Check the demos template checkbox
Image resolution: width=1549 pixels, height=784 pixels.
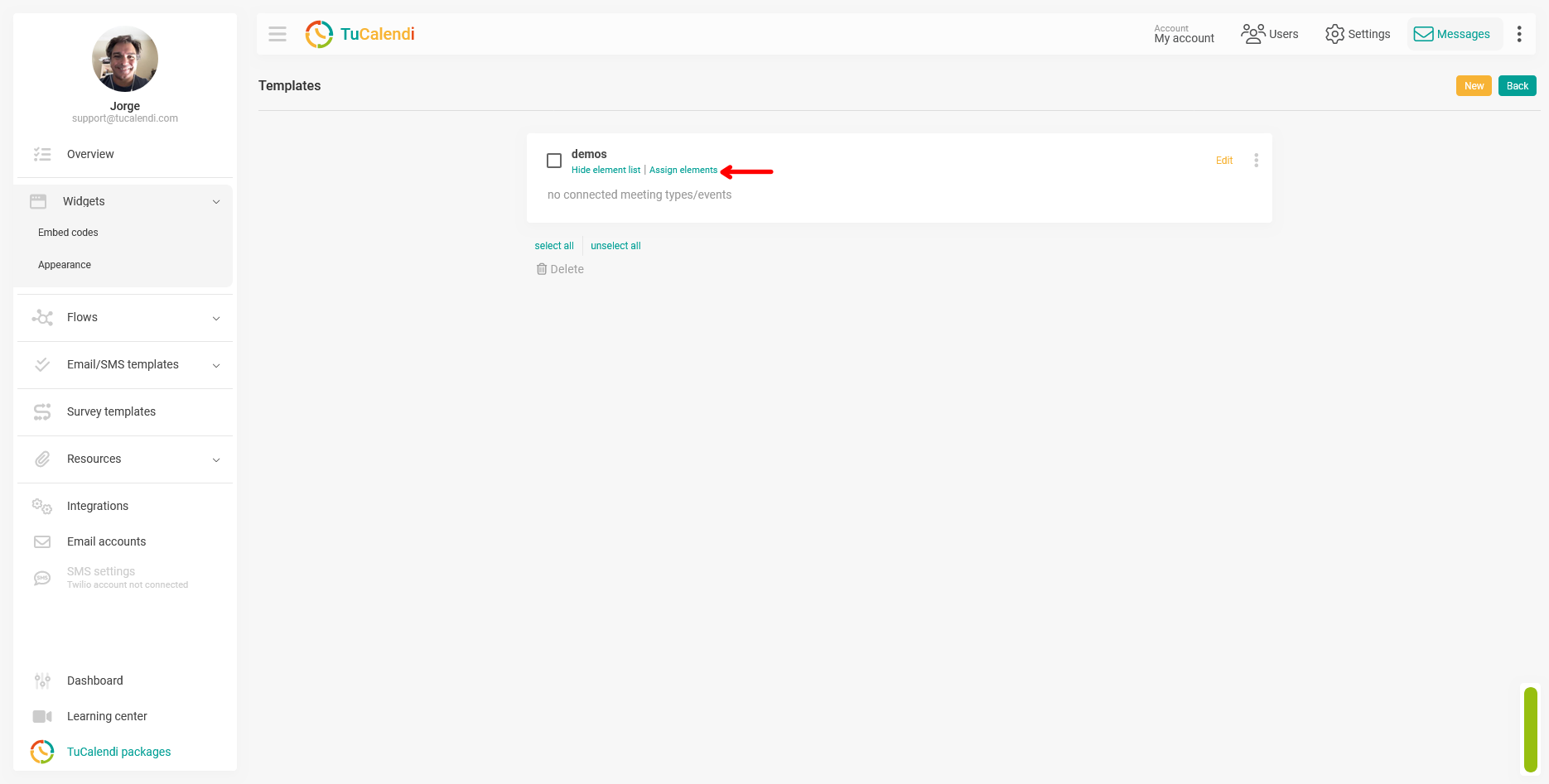pos(554,161)
